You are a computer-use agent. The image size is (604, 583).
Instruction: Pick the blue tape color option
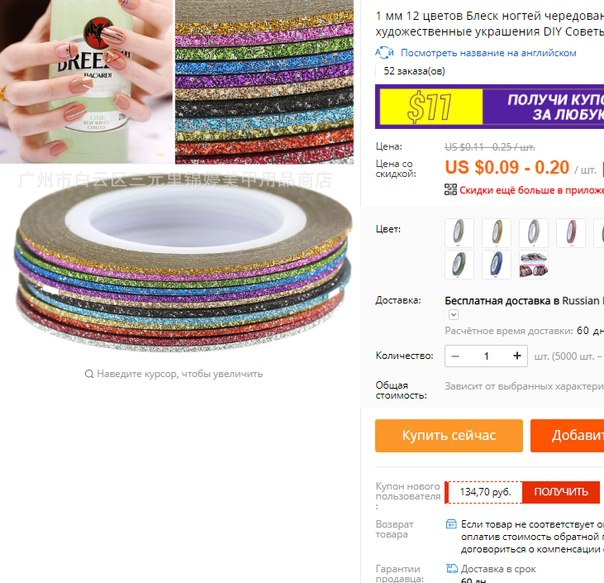point(496,264)
